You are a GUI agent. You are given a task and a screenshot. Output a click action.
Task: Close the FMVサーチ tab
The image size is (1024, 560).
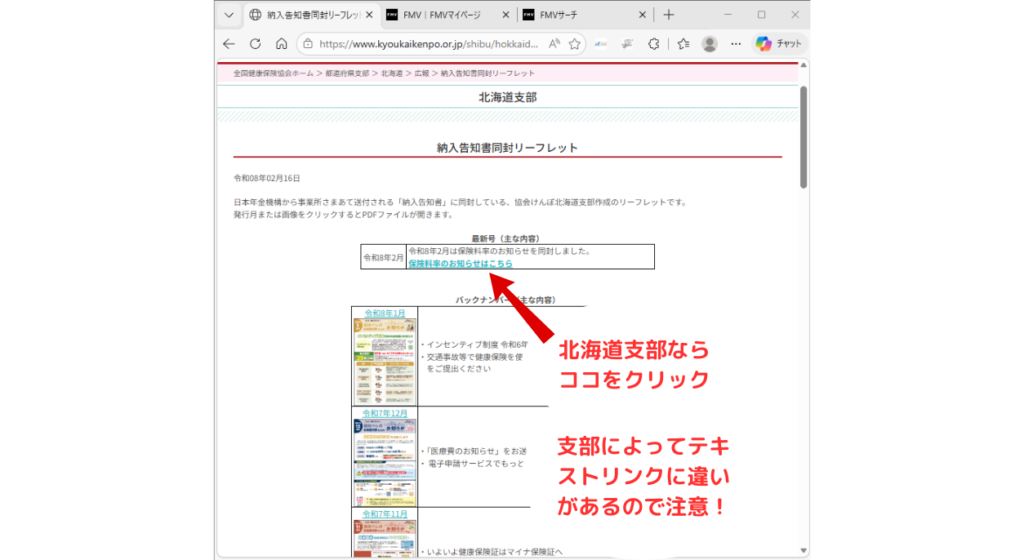point(642,14)
